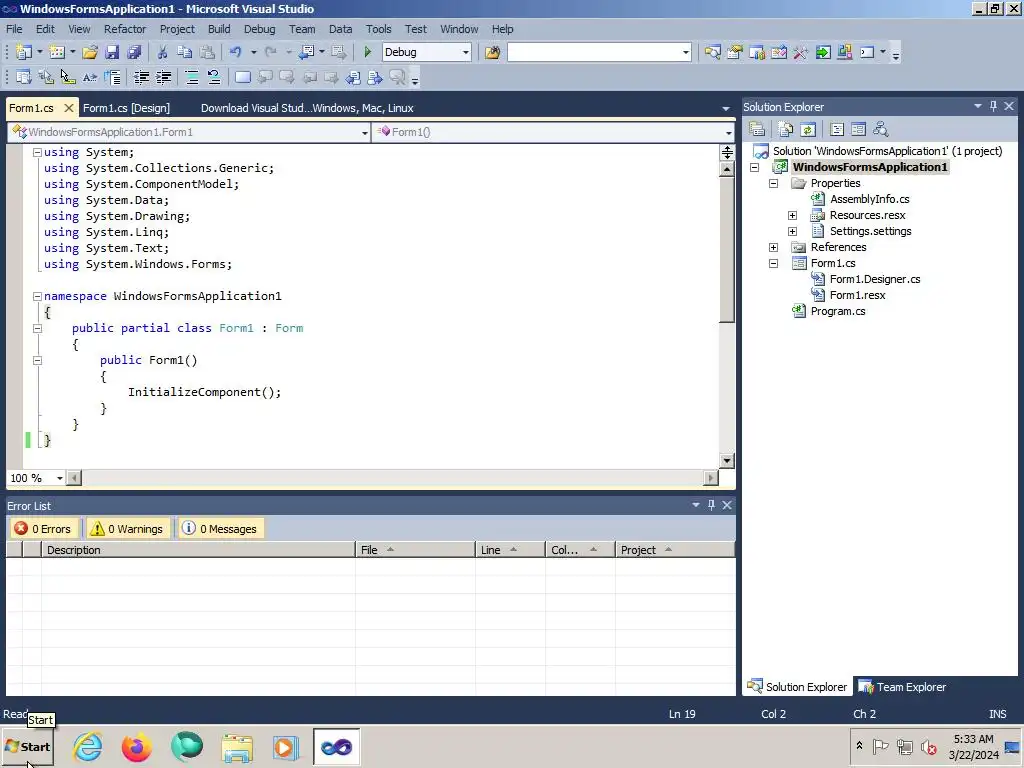The image size is (1024, 768).
Task: Sort Error List by the Project column
Action: pyautogui.click(x=675, y=550)
